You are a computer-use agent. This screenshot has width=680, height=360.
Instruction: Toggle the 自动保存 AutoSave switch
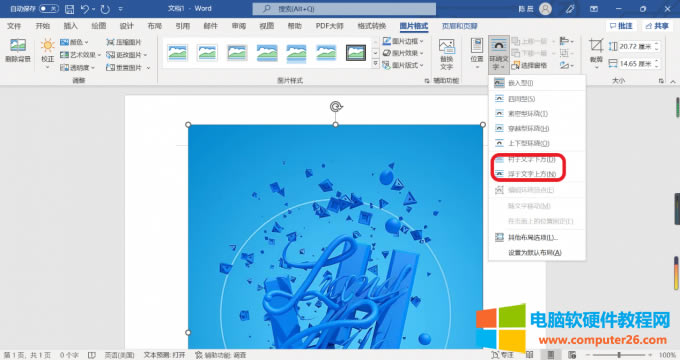tap(49, 8)
